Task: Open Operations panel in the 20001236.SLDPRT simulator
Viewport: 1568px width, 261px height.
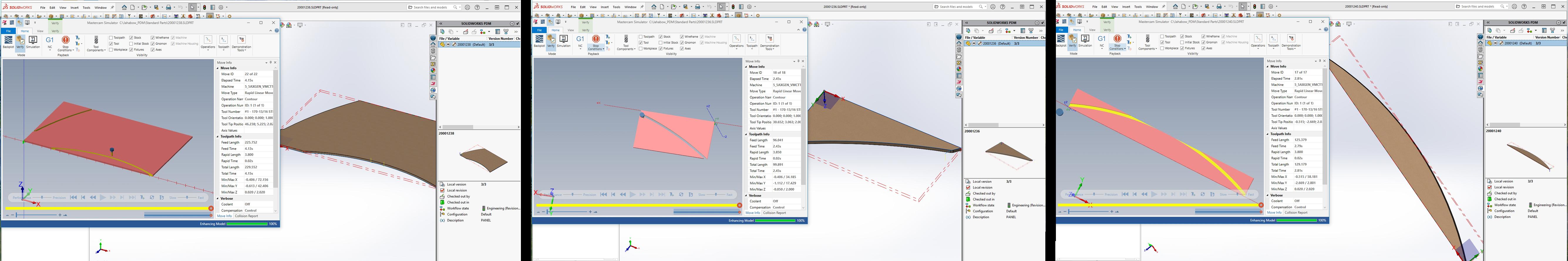Action: coord(736,41)
